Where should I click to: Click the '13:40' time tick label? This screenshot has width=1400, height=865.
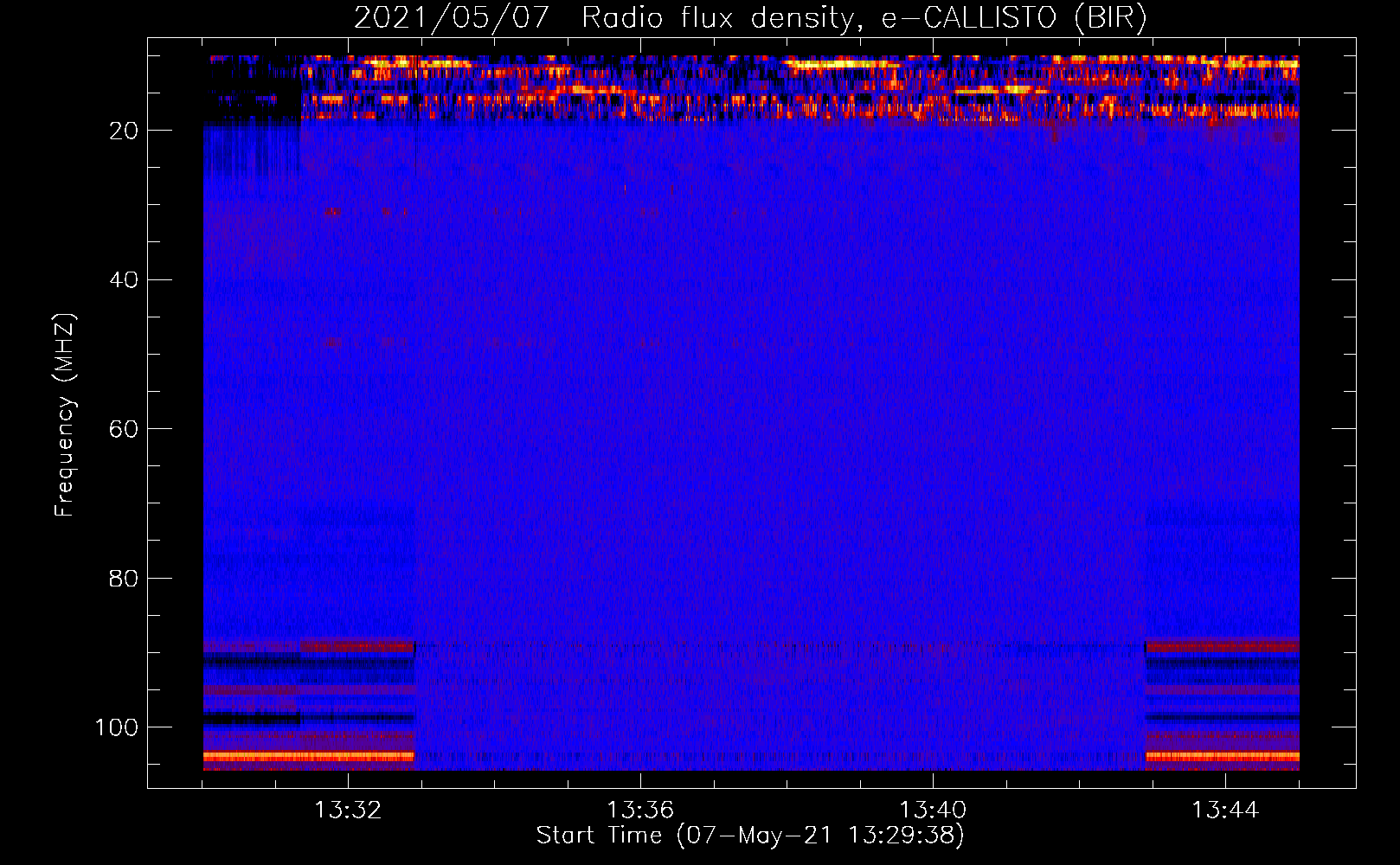(933, 811)
